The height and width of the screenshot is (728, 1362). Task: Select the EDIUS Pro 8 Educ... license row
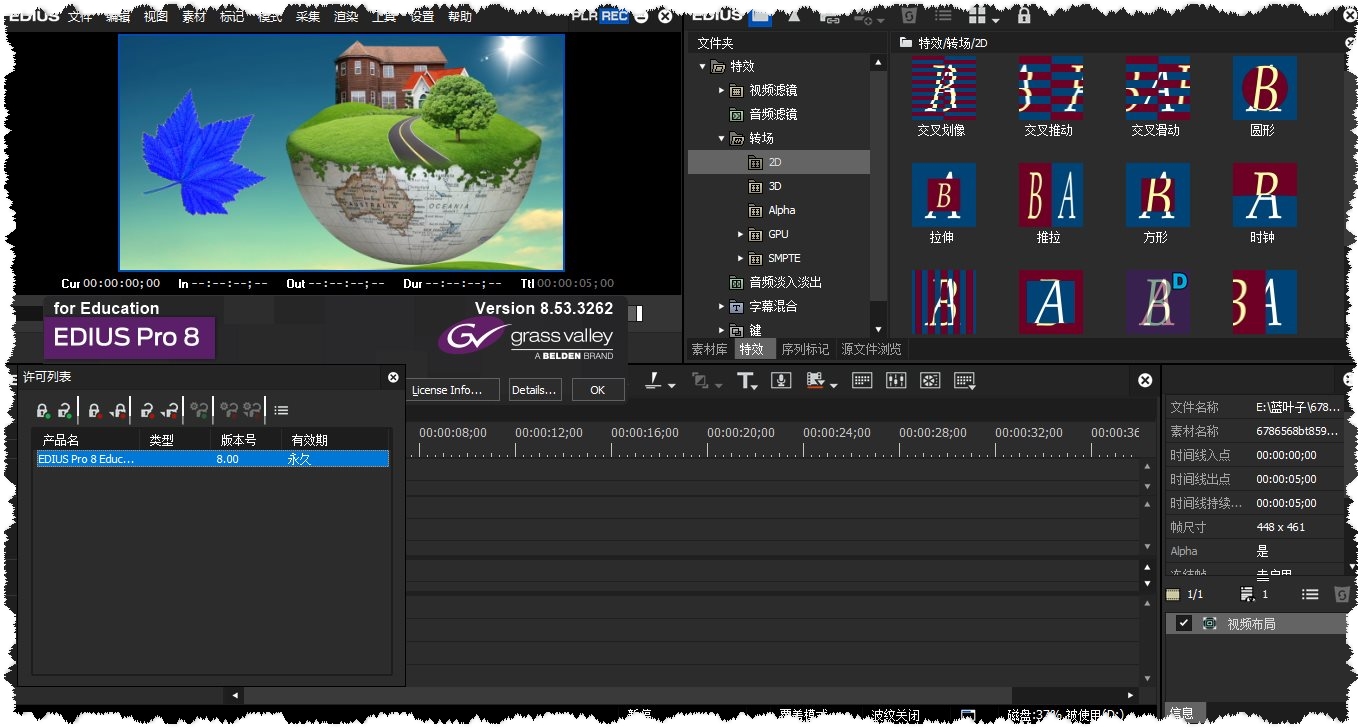click(212, 459)
